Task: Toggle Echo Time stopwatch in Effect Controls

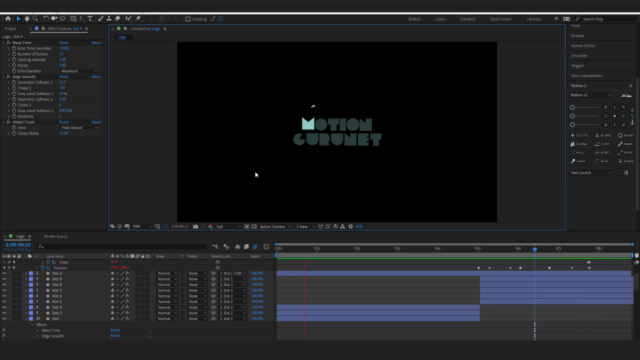Action: click(x=14, y=48)
